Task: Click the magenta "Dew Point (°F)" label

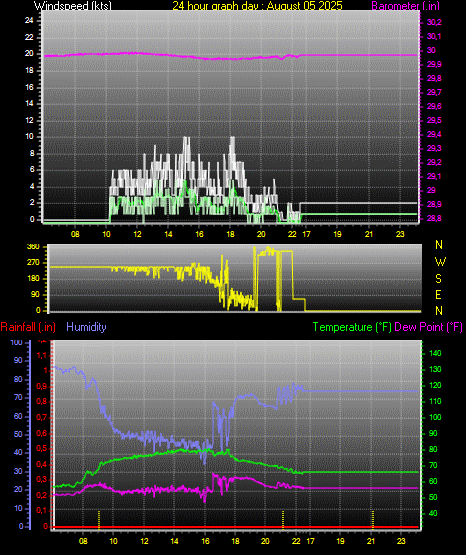Action: (428, 327)
